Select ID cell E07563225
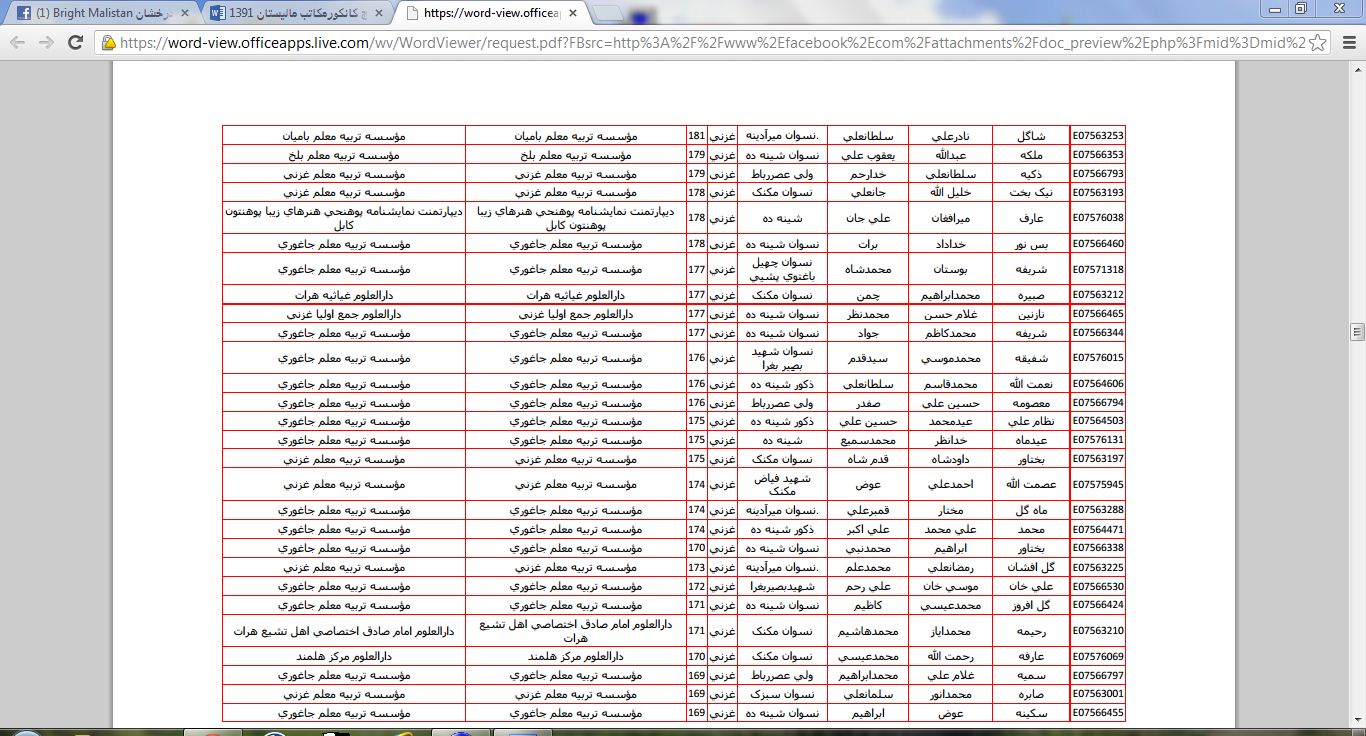 [1097, 567]
